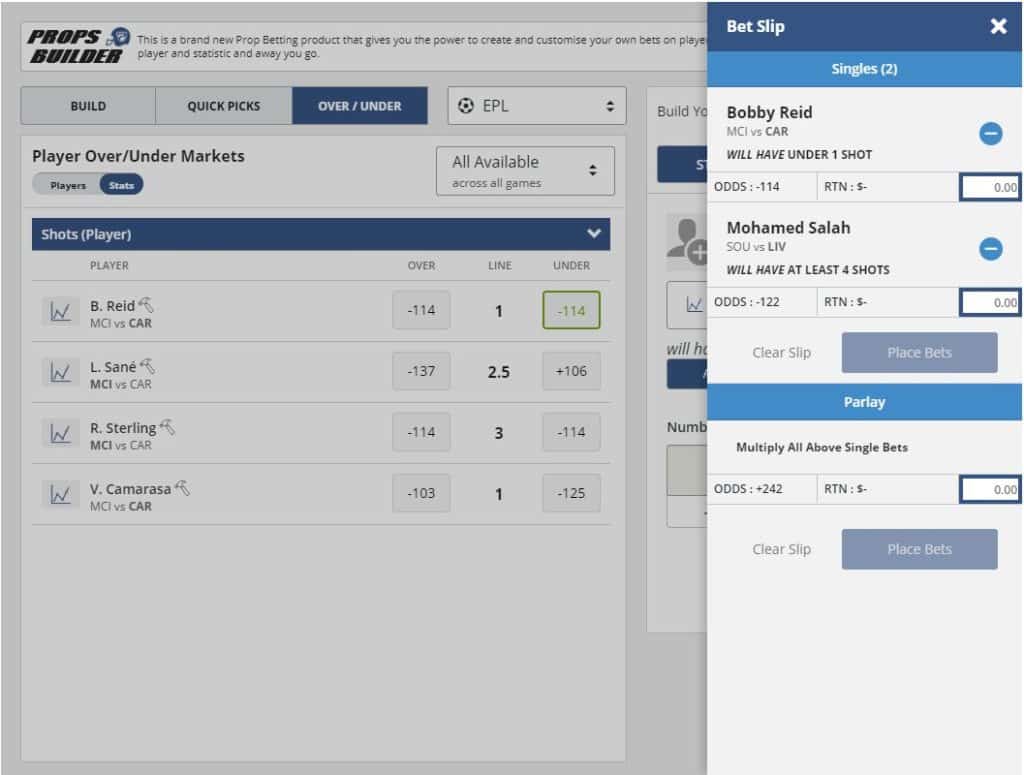This screenshot has width=1024, height=775.
Task: Select the OVER / UNDER tab
Action: point(360,106)
